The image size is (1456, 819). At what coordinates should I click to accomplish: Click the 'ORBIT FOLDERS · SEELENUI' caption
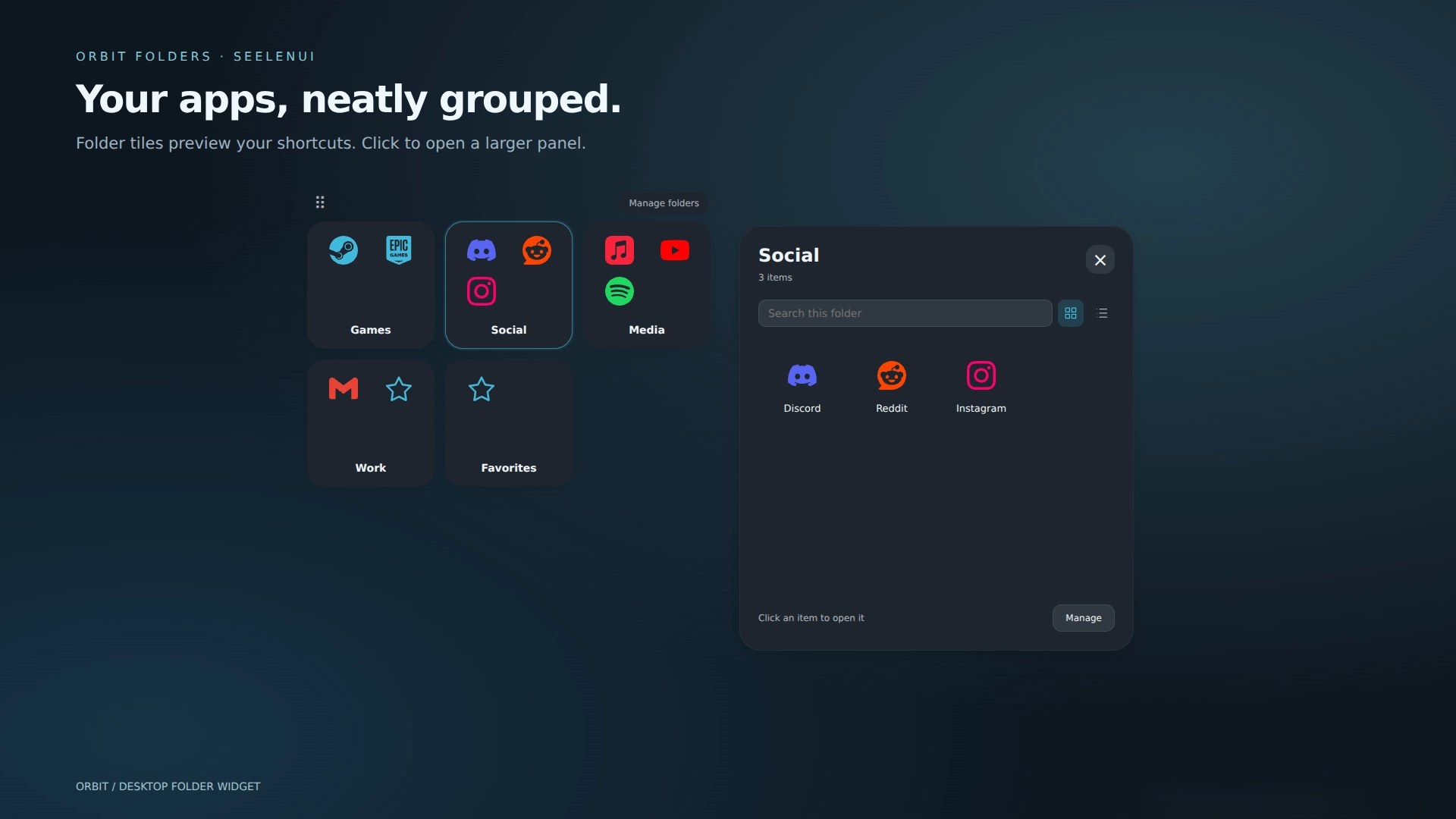pyautogui.click(x=196, y=57)
